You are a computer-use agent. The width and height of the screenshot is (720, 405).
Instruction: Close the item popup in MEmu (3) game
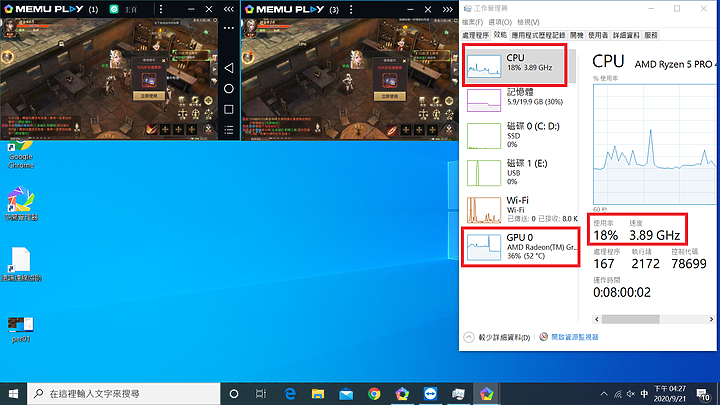pos(404,60)
